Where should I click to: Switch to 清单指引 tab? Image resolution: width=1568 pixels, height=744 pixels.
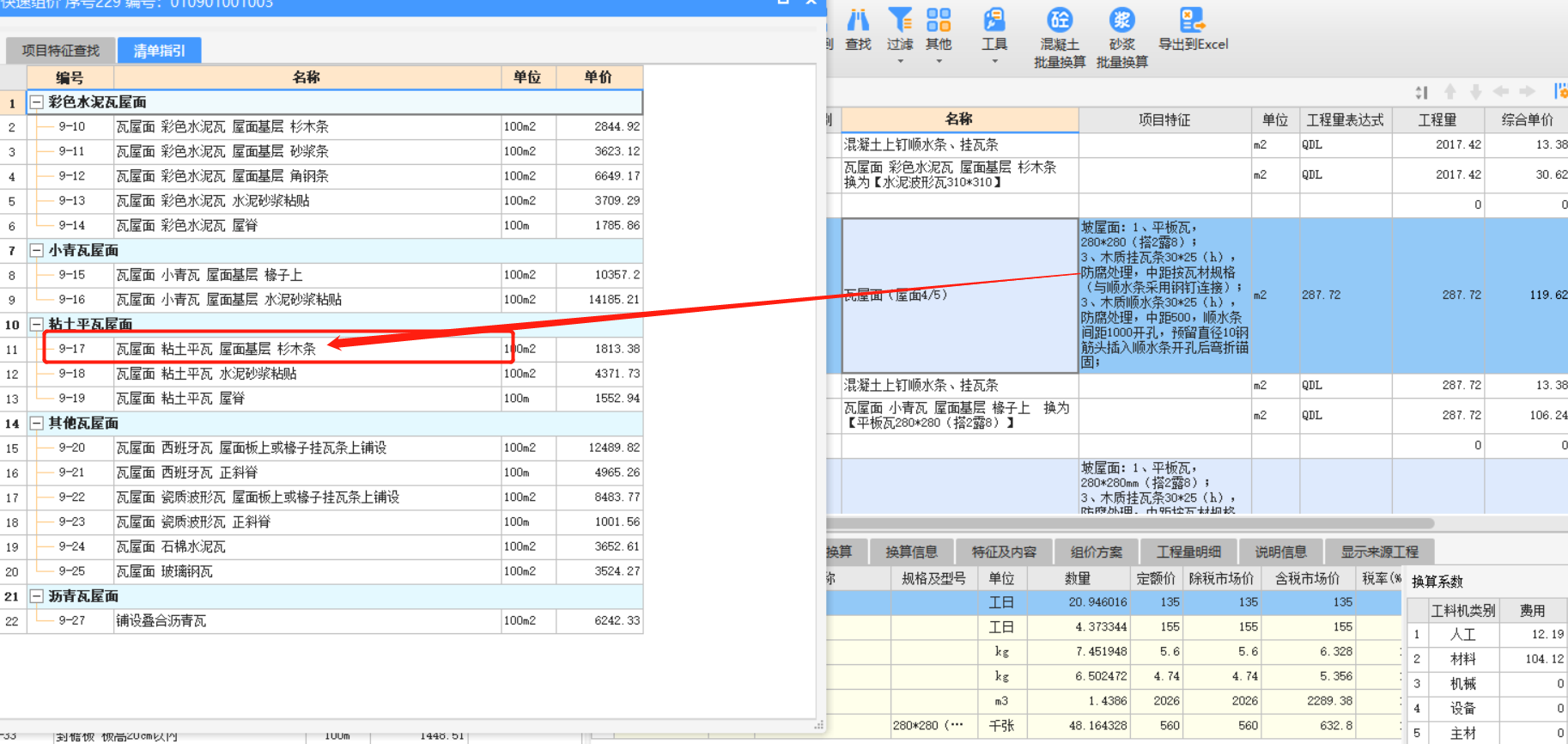tap(159, 51)
